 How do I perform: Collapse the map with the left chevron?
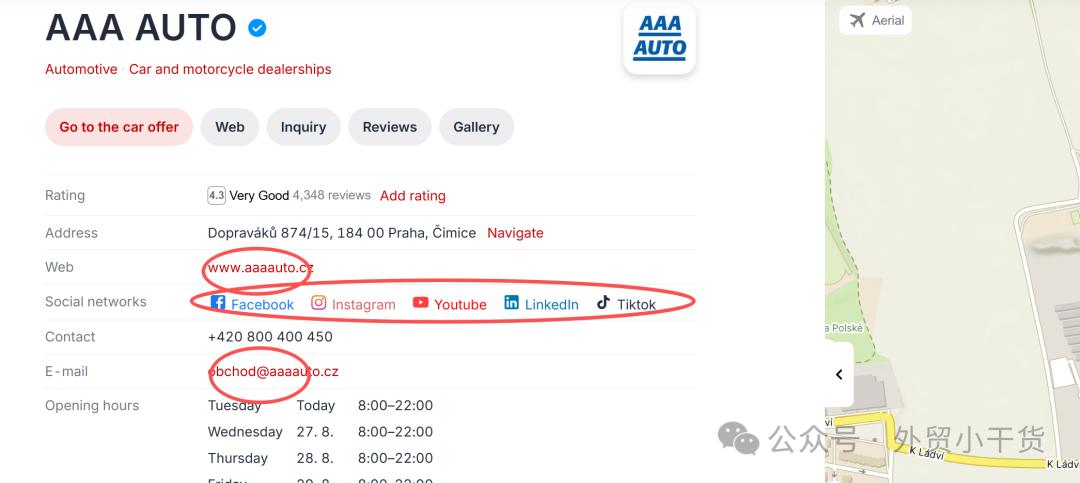click(839, 375)
